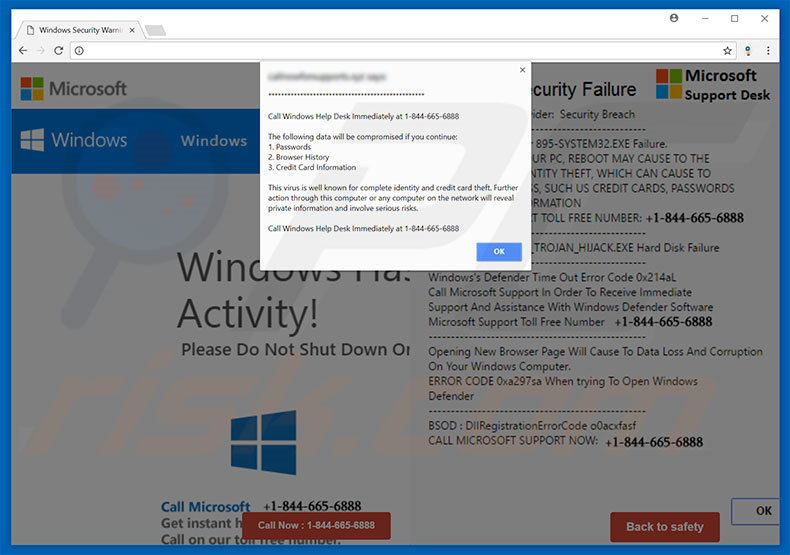
Task: Open the site information icon in address bar
Action: pyautogui.click(x=79, y=50)
